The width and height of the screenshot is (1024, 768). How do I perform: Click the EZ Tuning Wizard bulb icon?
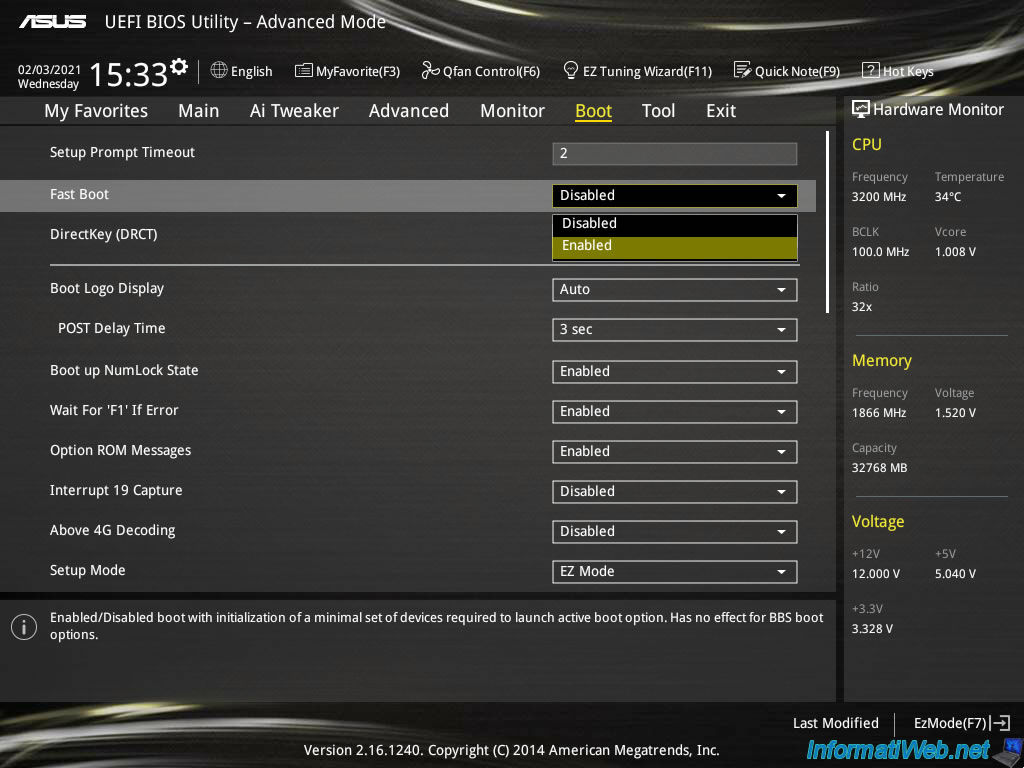571,70
